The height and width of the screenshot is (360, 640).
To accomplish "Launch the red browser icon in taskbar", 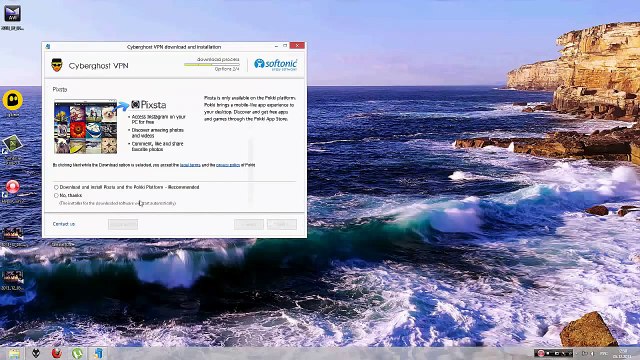I will [57, 353].
